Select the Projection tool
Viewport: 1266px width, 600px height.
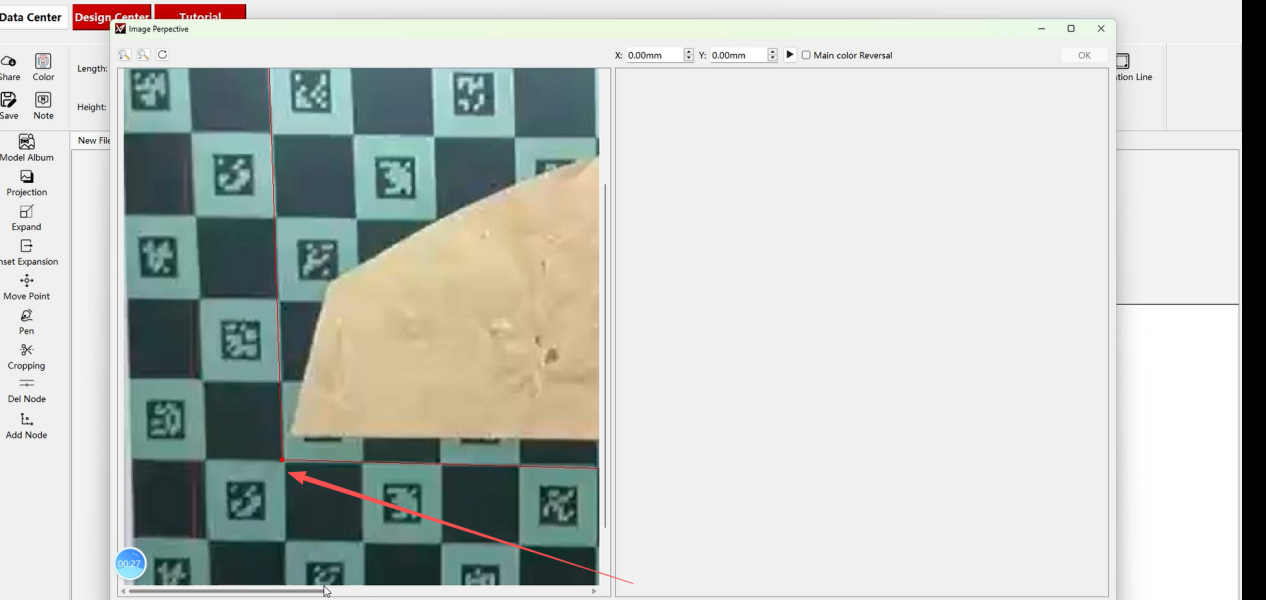point(27,182)
